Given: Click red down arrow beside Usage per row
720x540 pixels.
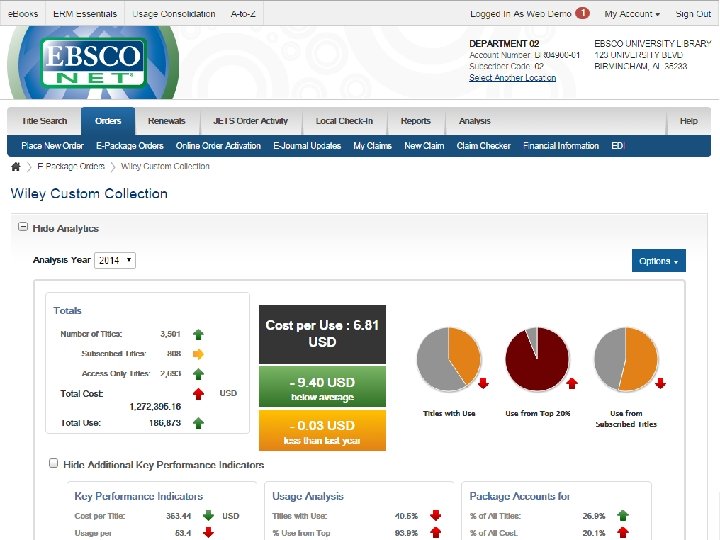Looking at the screenshot, I should coord(208,533).
